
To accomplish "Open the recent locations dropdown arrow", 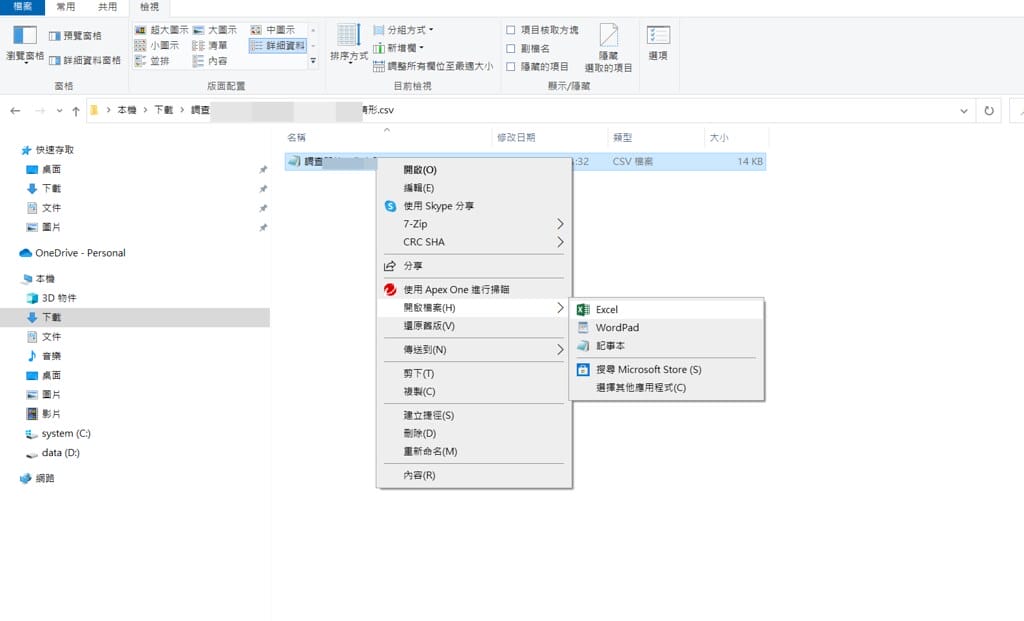I will click(59, 111).
